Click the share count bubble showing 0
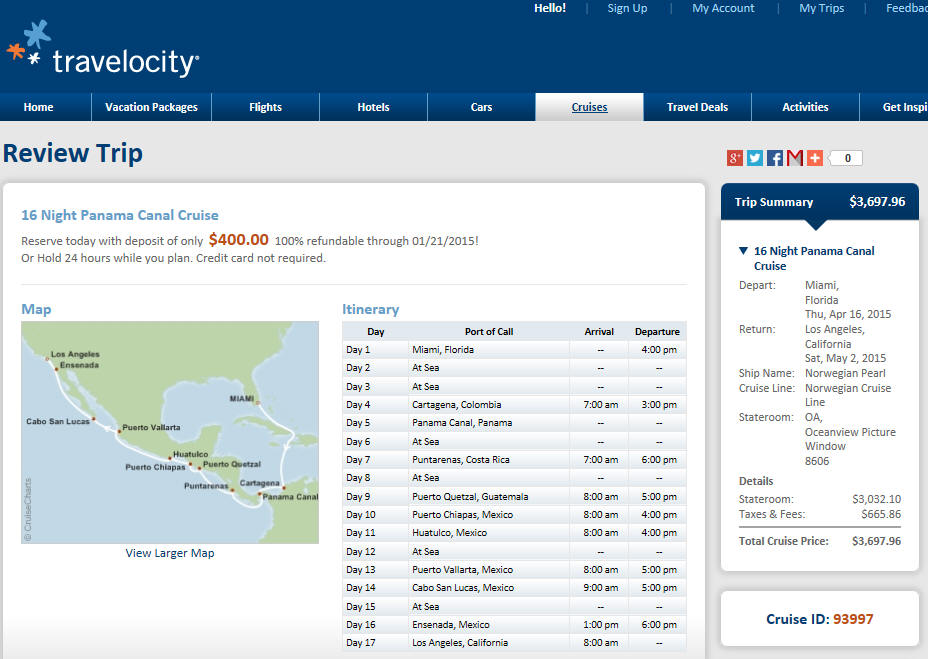 (846, 158)
